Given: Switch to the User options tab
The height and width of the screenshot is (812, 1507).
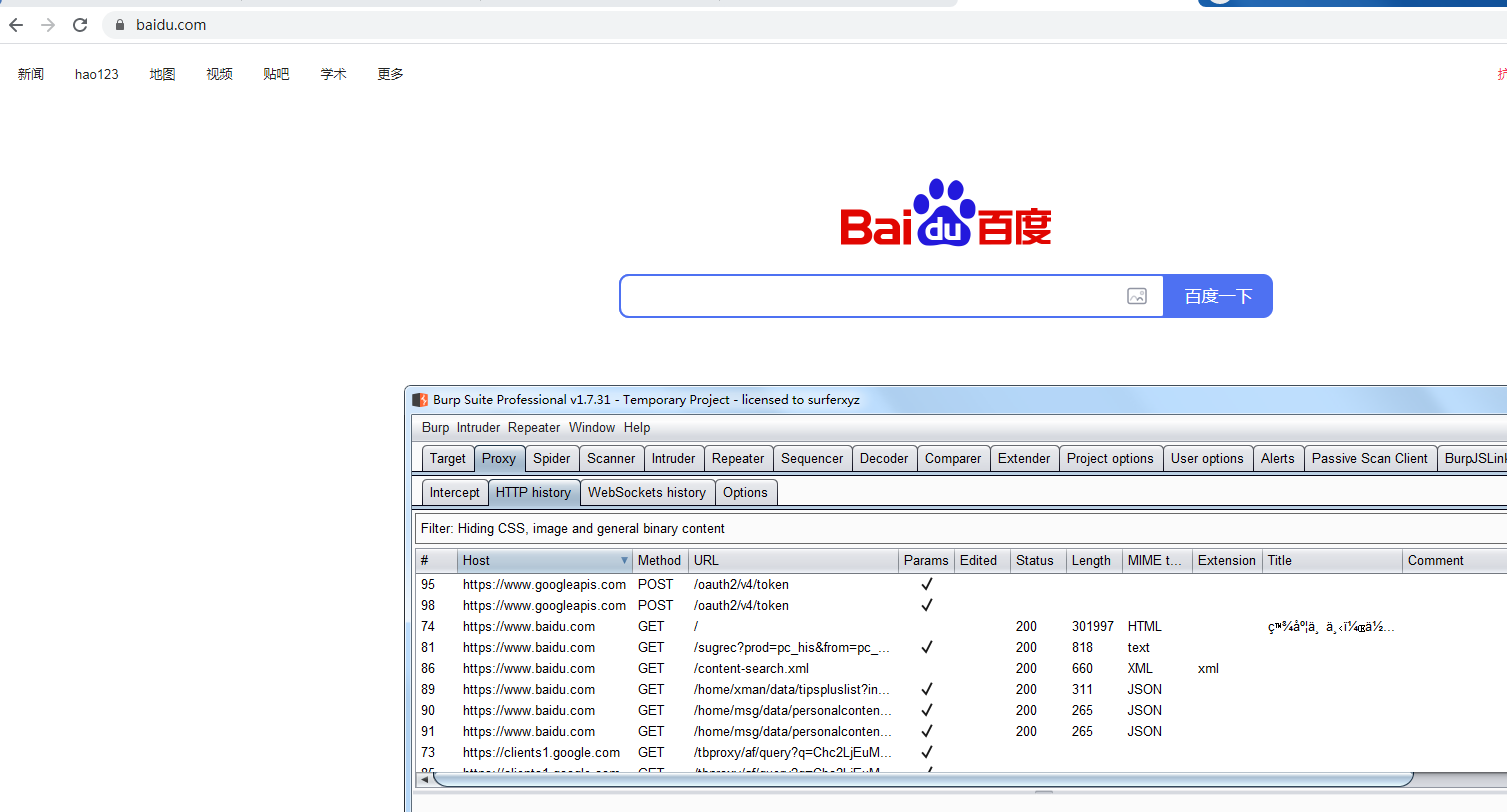Looking at the screenshot, I should (1207, 458).
